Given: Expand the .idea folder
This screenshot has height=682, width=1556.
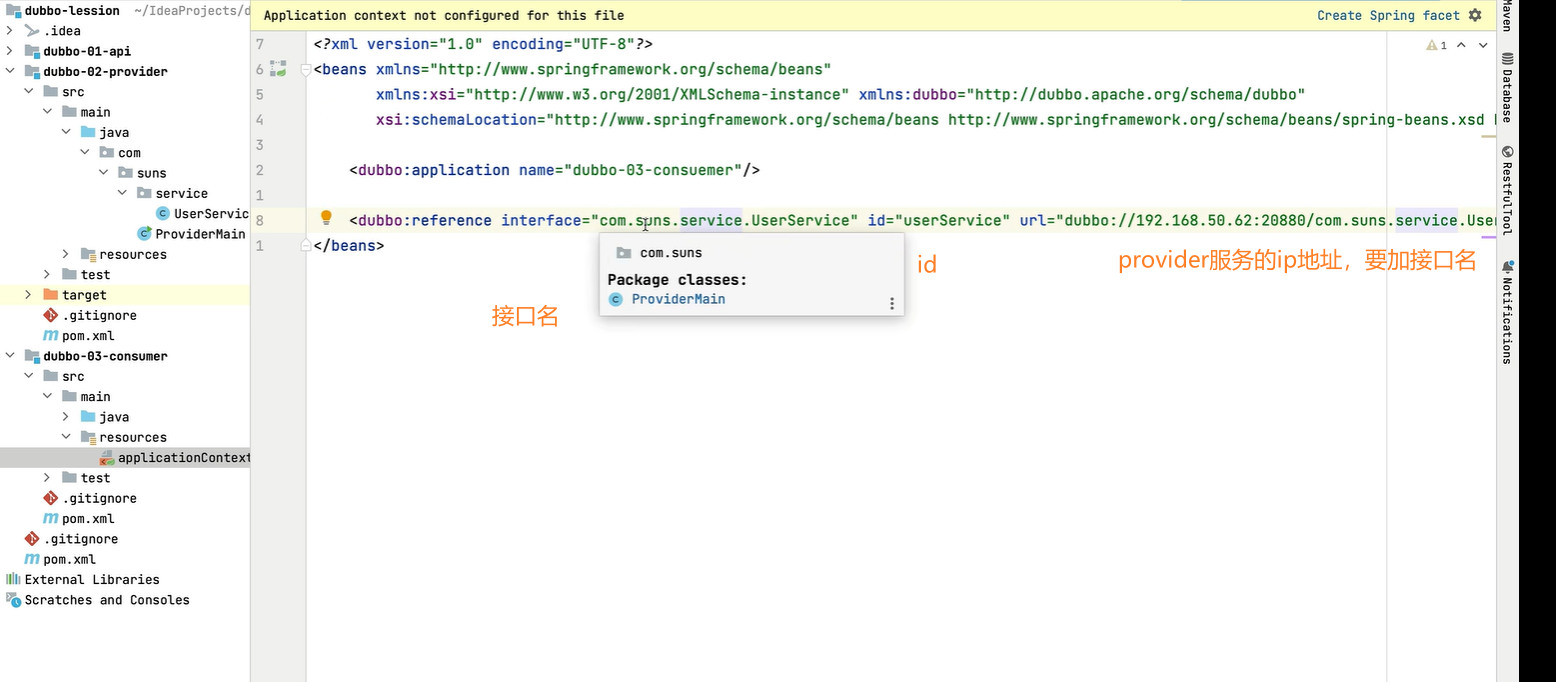Looking at the screenshot, I should point(10,31).
